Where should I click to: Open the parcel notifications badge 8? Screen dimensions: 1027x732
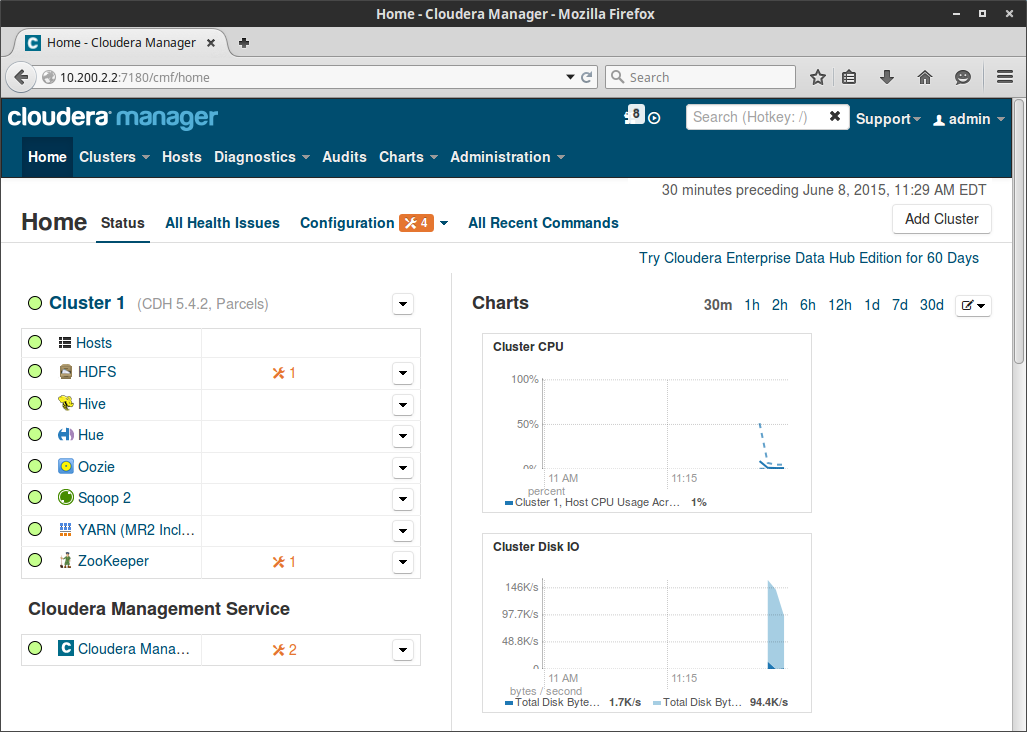634,115
